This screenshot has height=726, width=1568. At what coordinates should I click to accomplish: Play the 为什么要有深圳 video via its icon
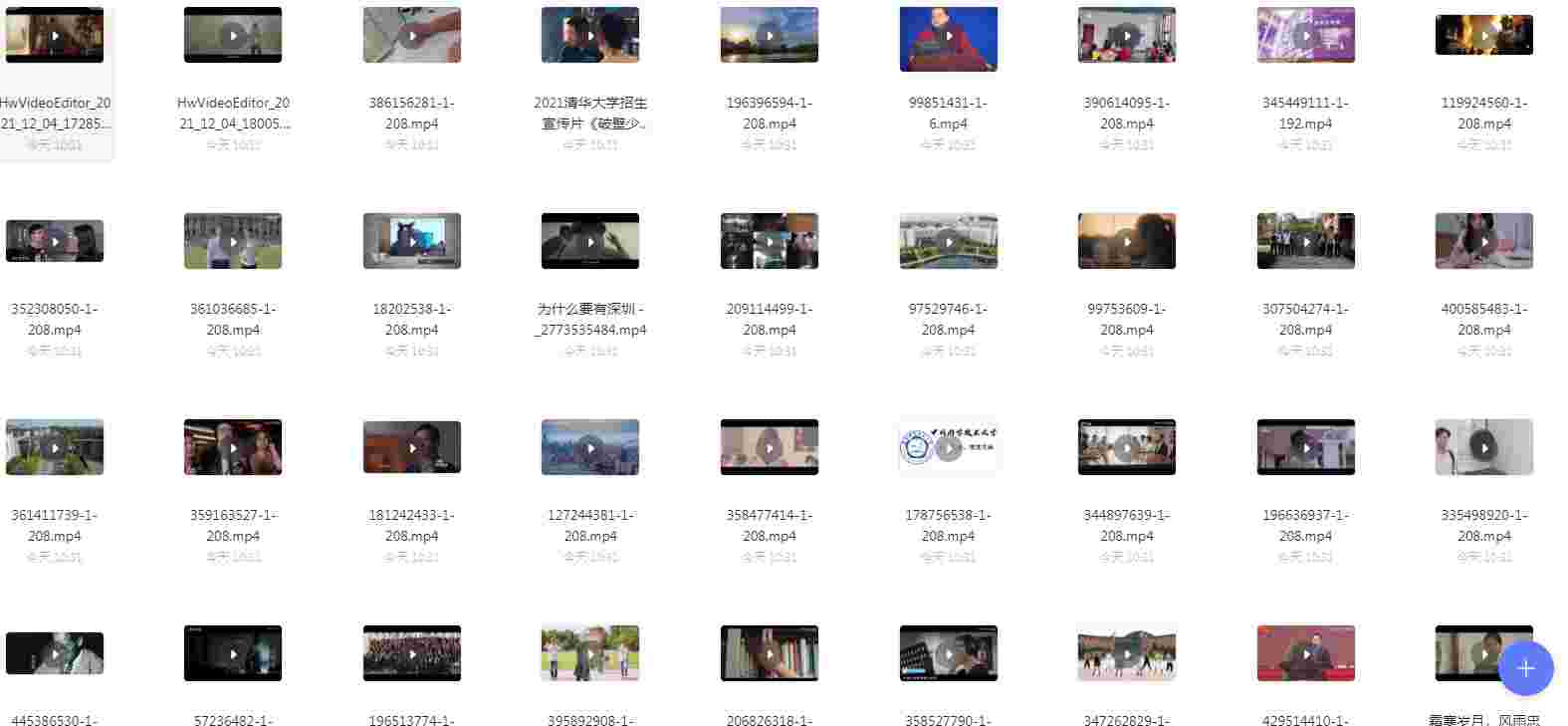click(x=590, y=242)
